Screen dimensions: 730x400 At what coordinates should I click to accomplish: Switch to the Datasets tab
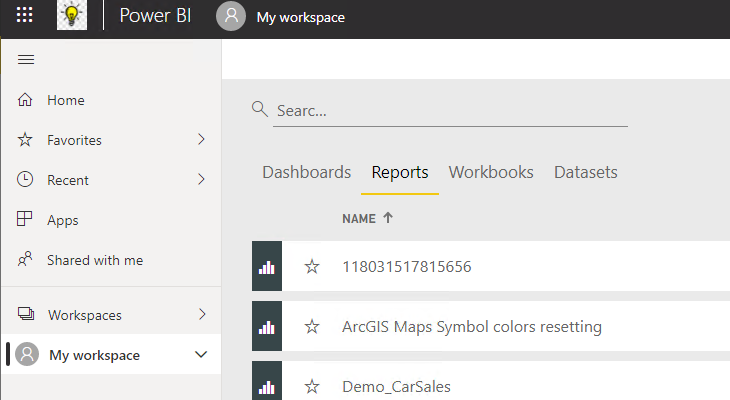[586, 172]
